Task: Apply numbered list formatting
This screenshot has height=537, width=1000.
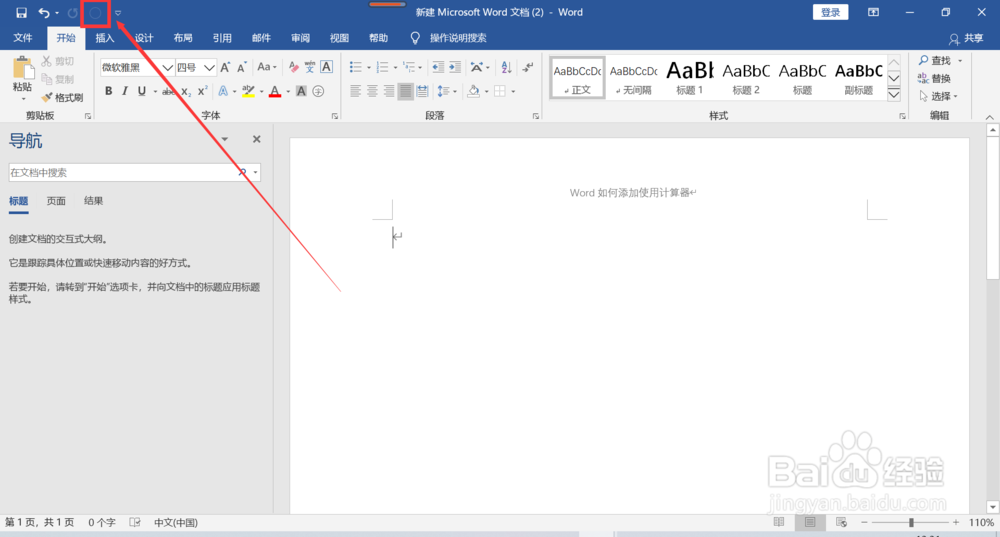Action: tap(383, 67)
